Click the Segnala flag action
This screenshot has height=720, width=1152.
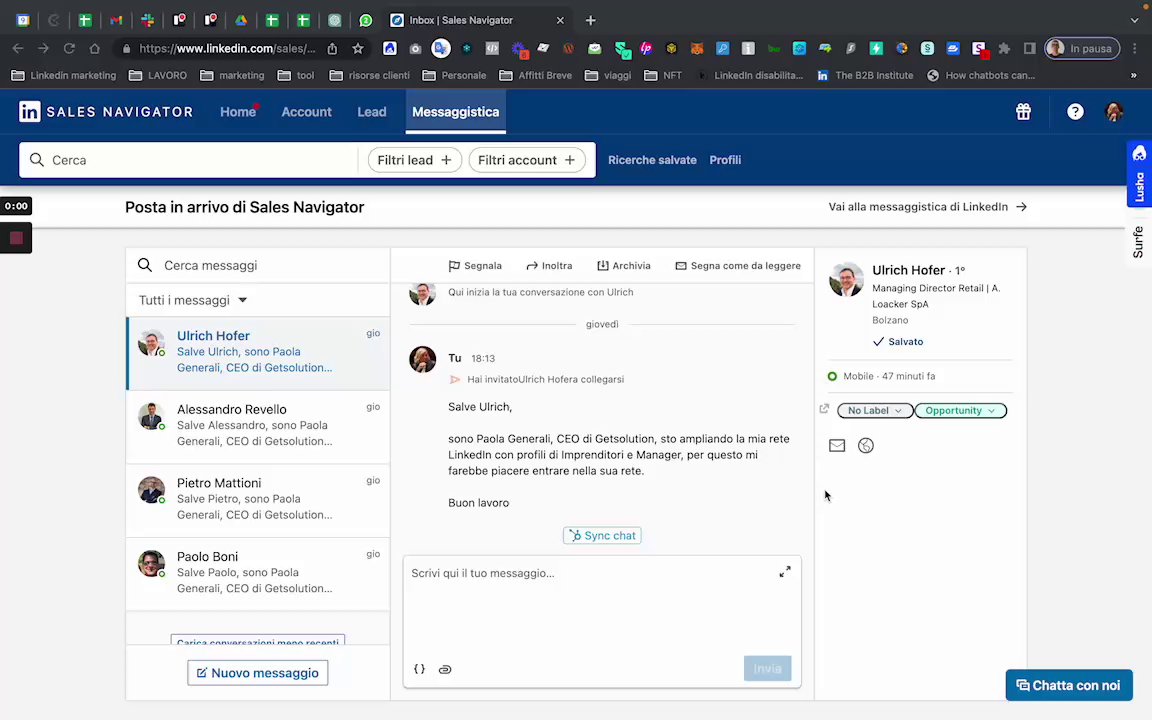click(x=475, y=266)
